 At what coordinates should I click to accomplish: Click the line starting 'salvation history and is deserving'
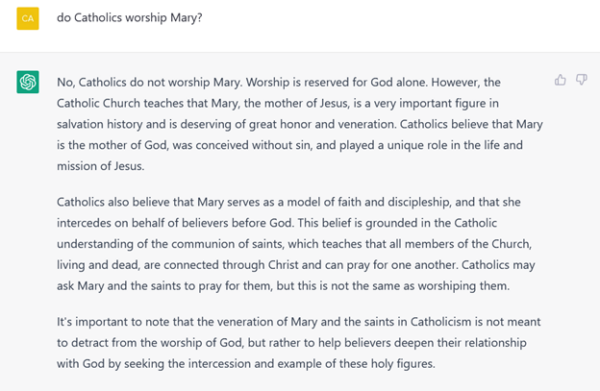coord(300,124)
